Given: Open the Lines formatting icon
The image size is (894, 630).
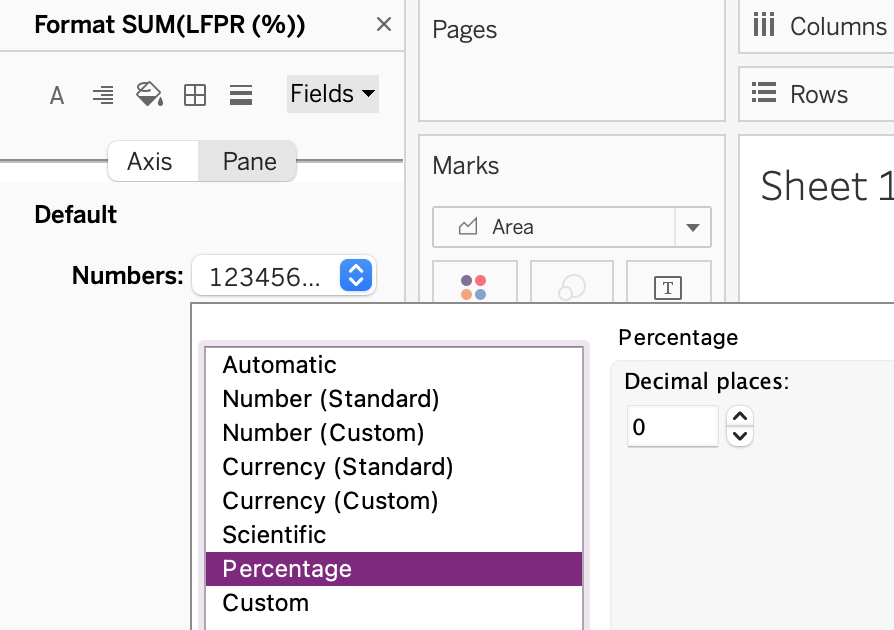Looking at the screenshot, I should [x=240, y=95].
